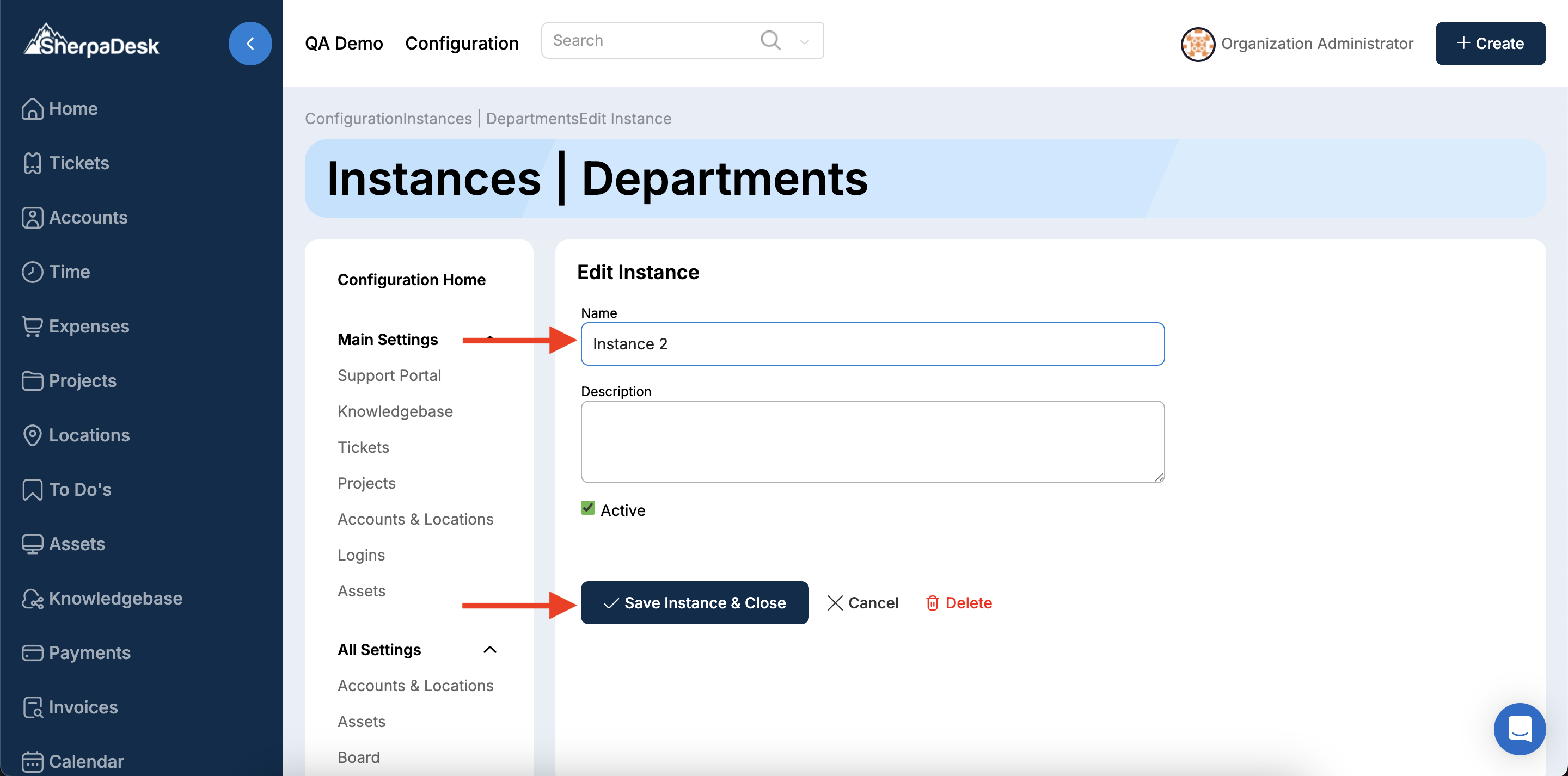Viewport: 1568px width, 776px height.
Task: Click Save Instance & Close button
Action: [694, 602]
